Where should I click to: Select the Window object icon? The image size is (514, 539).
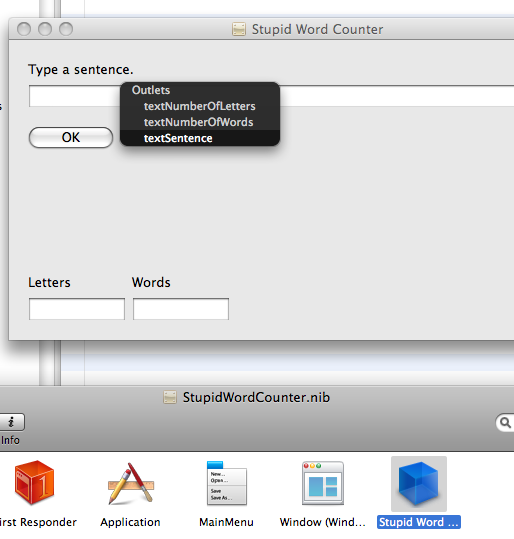[x=323, y=483]
